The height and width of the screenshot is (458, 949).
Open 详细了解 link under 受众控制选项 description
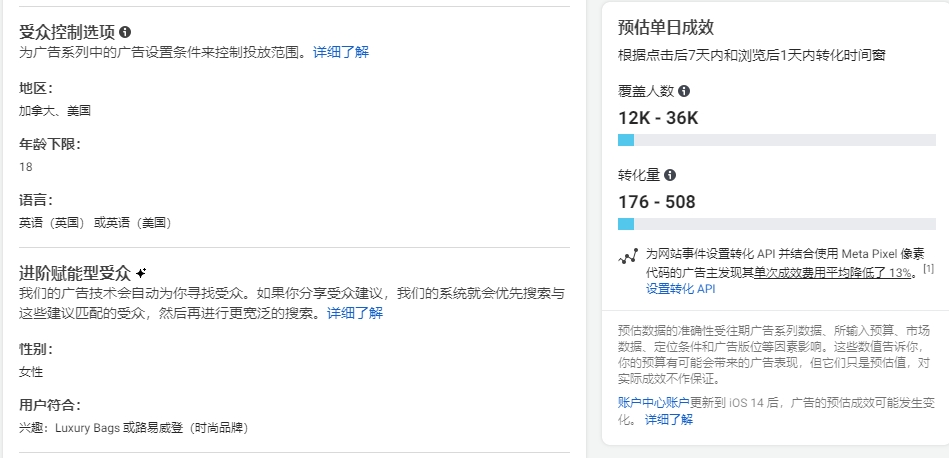click(341, 52)
